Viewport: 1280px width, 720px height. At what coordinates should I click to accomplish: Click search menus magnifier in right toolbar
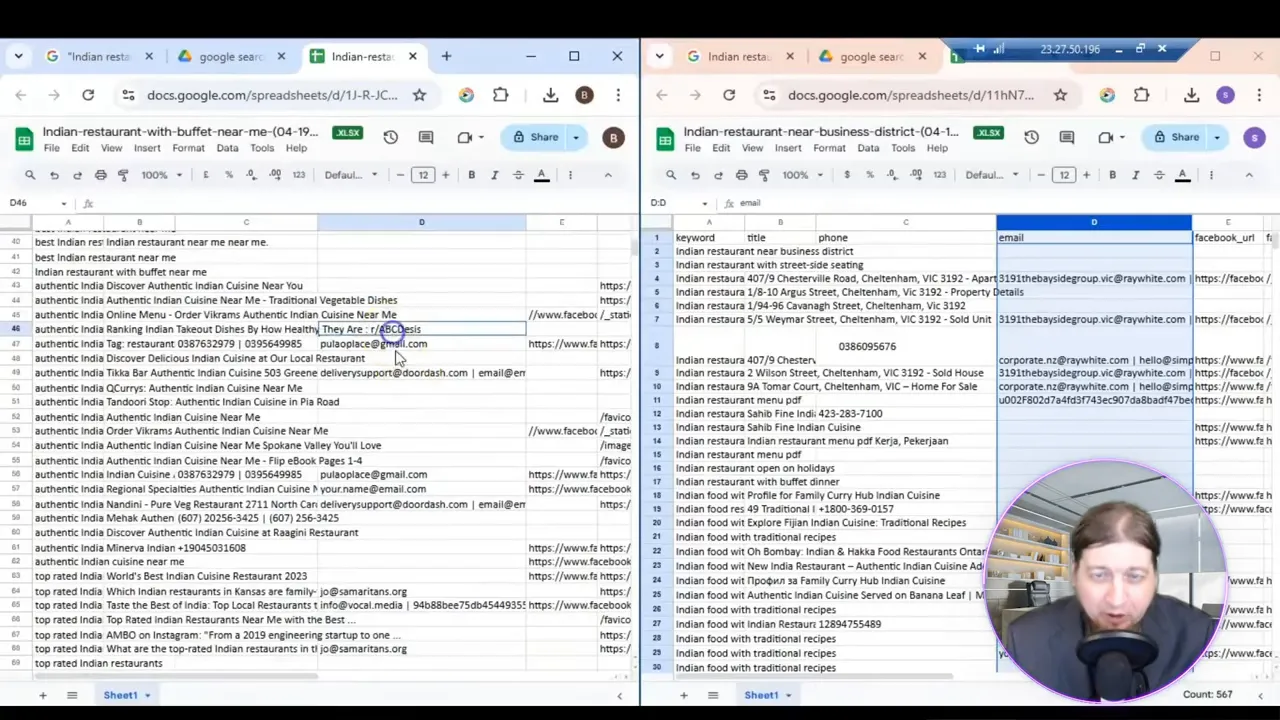click(671, 175)
